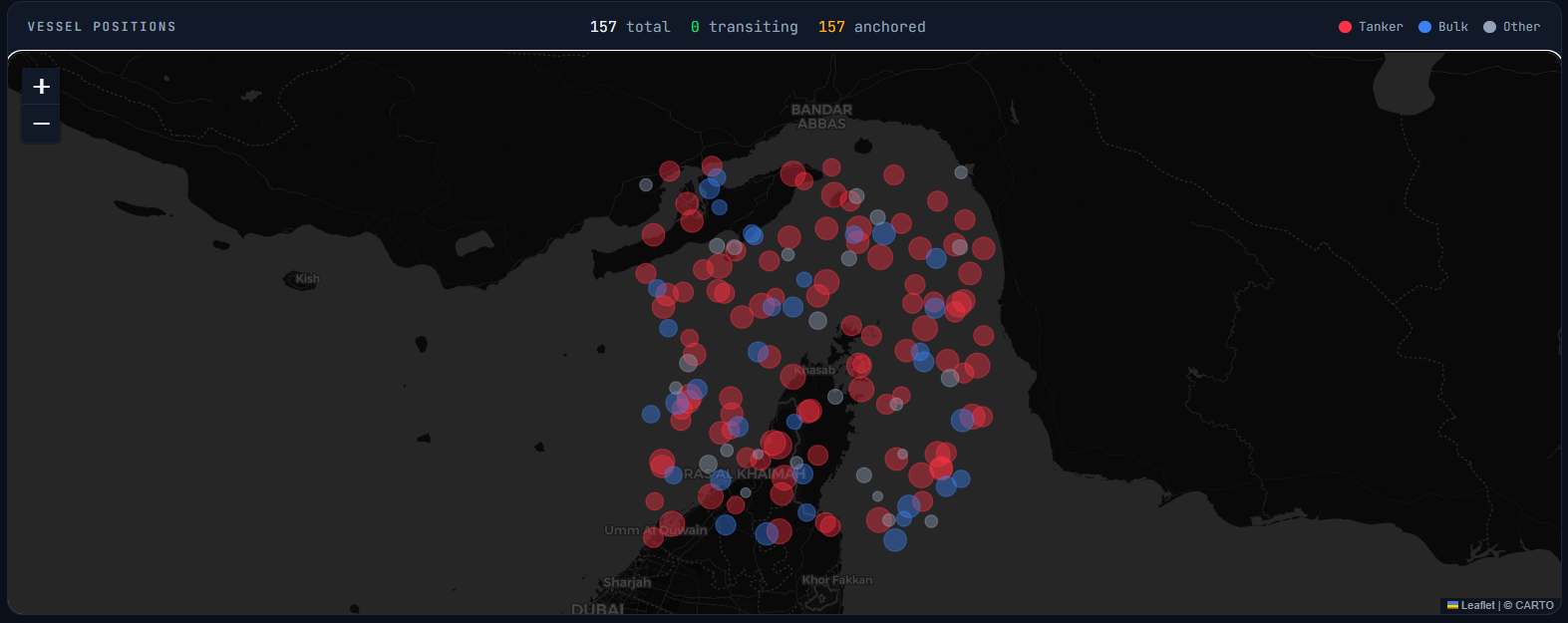
Task: Click the Vessel Positions panel title
Action: pos(102,27)
